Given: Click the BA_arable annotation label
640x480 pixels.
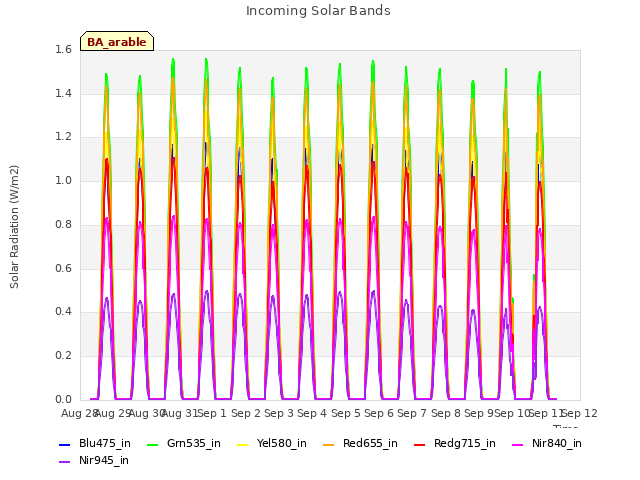Looking at the screenshot, I should (117, 42).
